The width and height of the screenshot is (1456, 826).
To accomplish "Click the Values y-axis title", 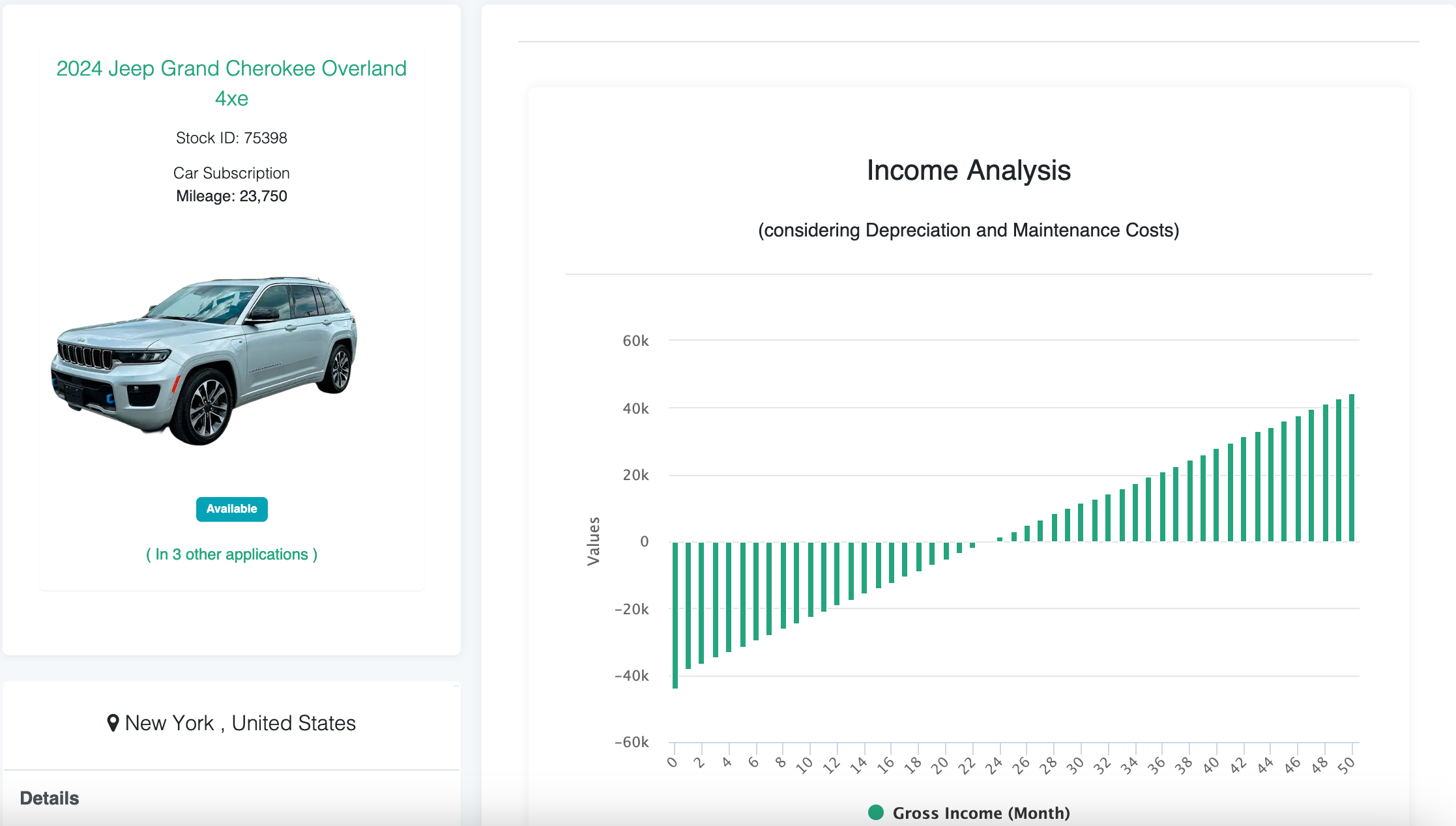I will [x=593, y=541].
